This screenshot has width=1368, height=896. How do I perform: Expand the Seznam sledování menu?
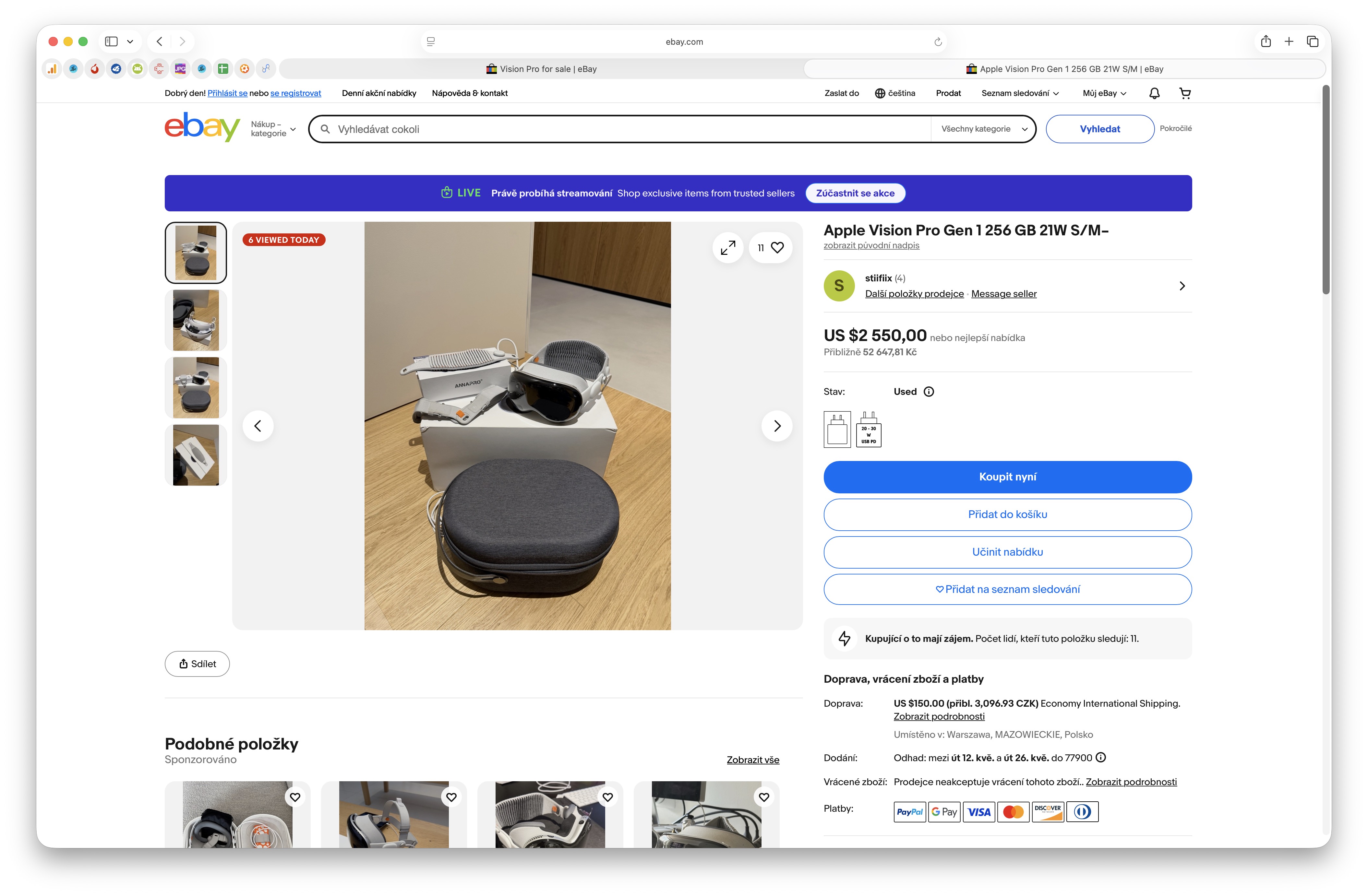point(1020,93)
